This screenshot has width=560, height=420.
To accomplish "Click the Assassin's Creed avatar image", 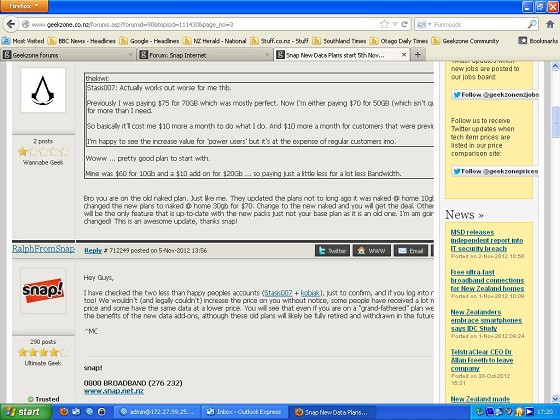I will (x=43, y=90).
